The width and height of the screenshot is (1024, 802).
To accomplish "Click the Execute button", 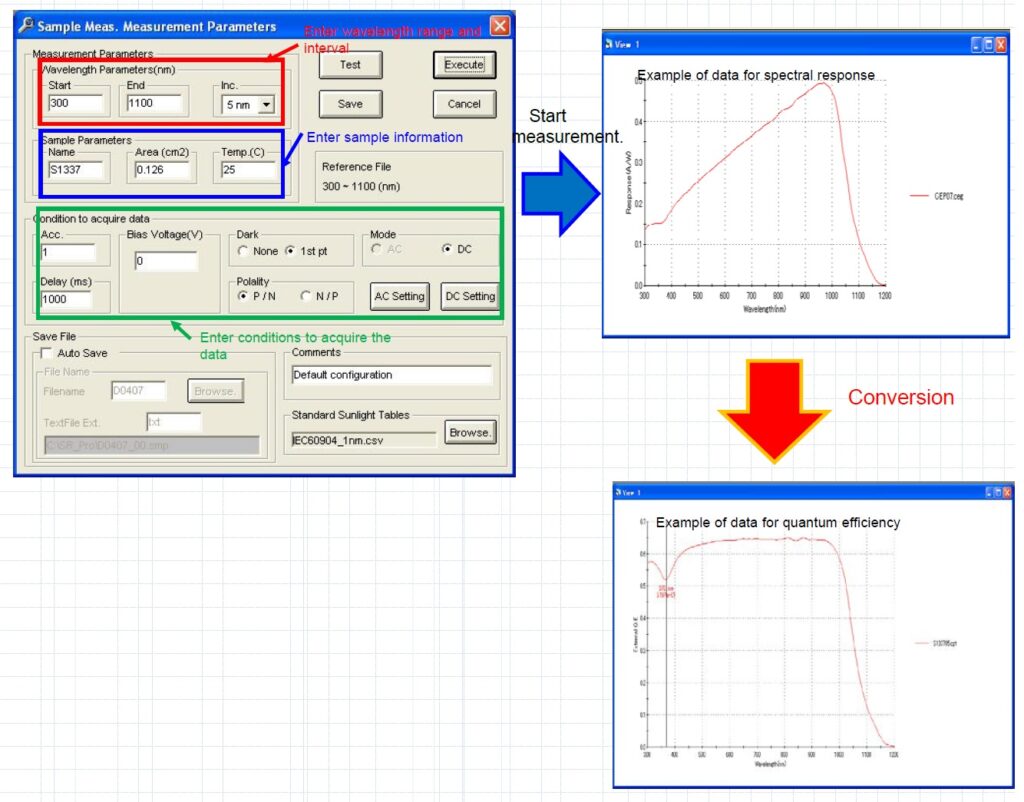I will pyautogui.click(x=464, y=65).
